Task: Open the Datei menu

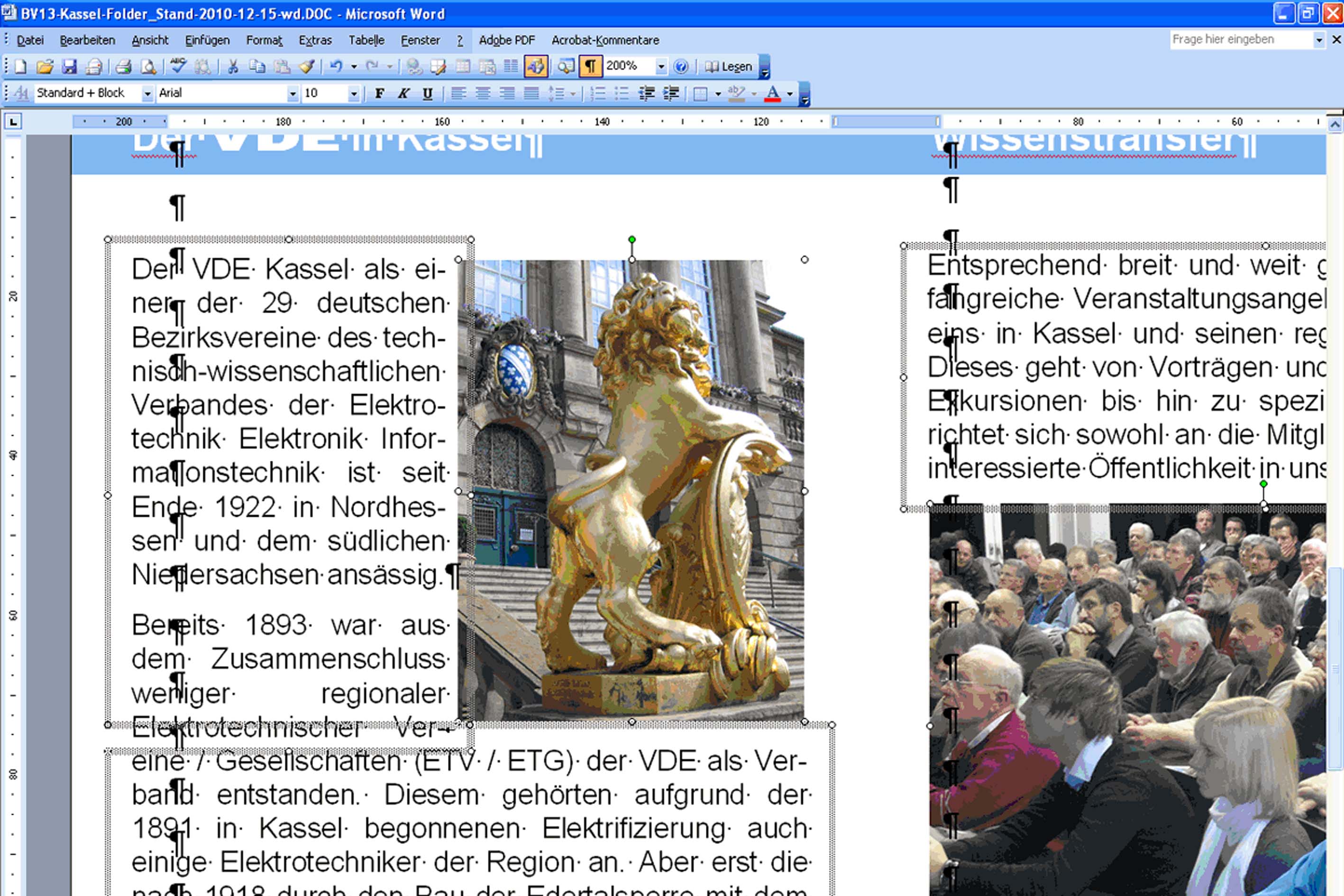Action: pos(30,40)
